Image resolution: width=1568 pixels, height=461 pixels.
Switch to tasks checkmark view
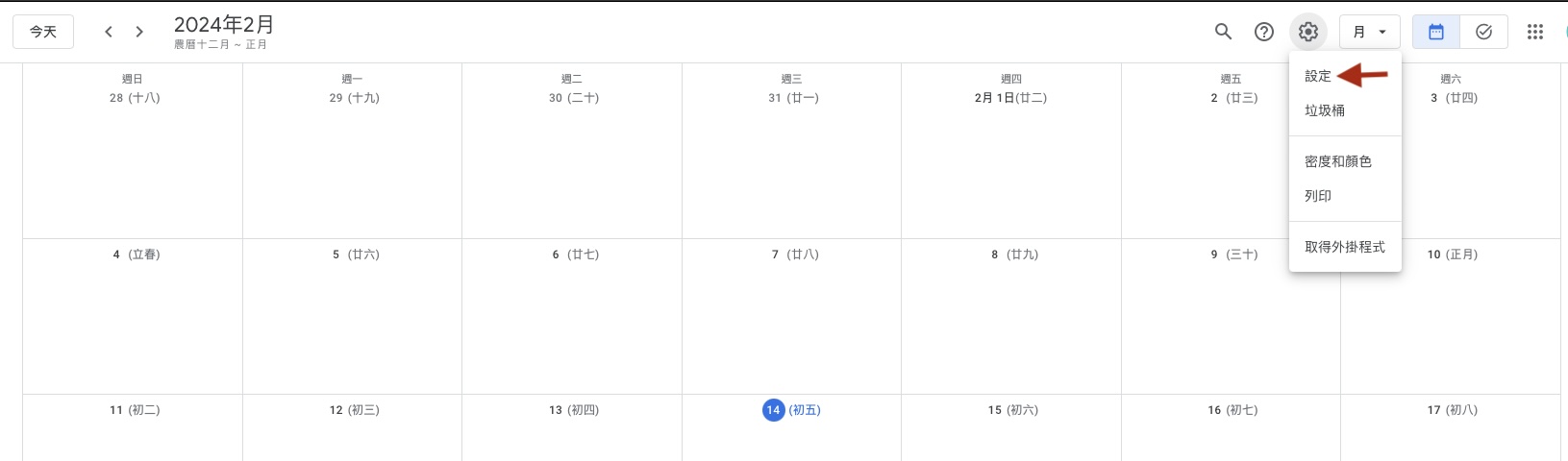tap(1483, 32)
